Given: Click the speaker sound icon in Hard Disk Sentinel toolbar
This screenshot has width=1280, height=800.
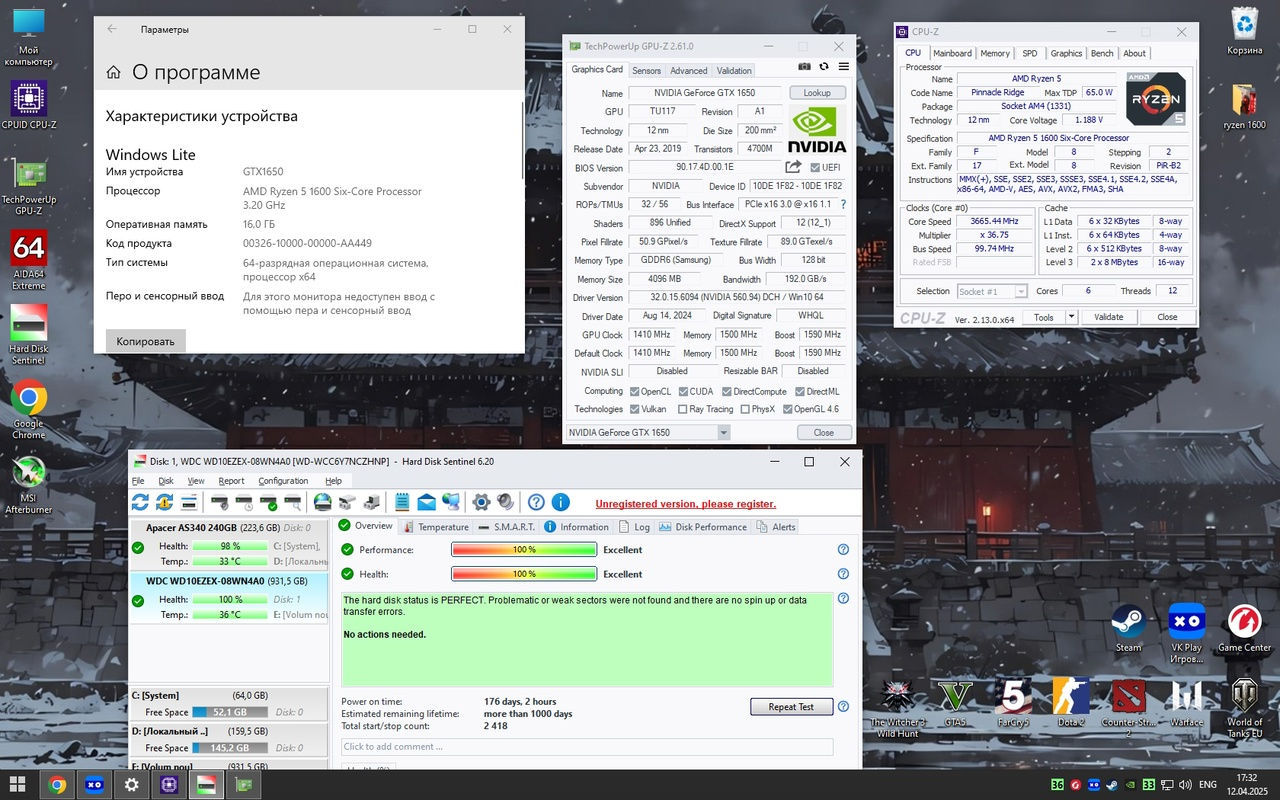Looking at the screenshot, I should [x=505, y=502].
